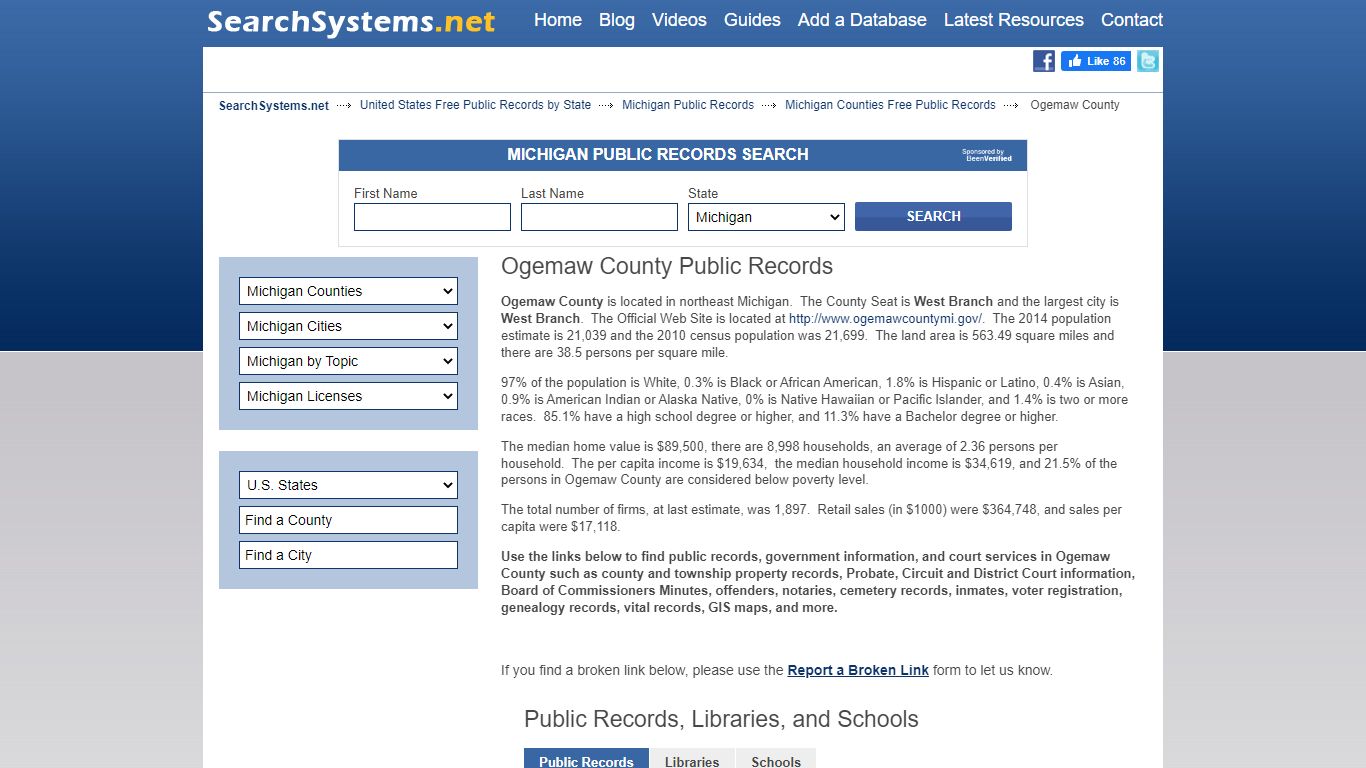The width and height of the screenshot is (1366, 768).
Task: Expand the Michigan Cities dropdown
Action: (348, 326)
